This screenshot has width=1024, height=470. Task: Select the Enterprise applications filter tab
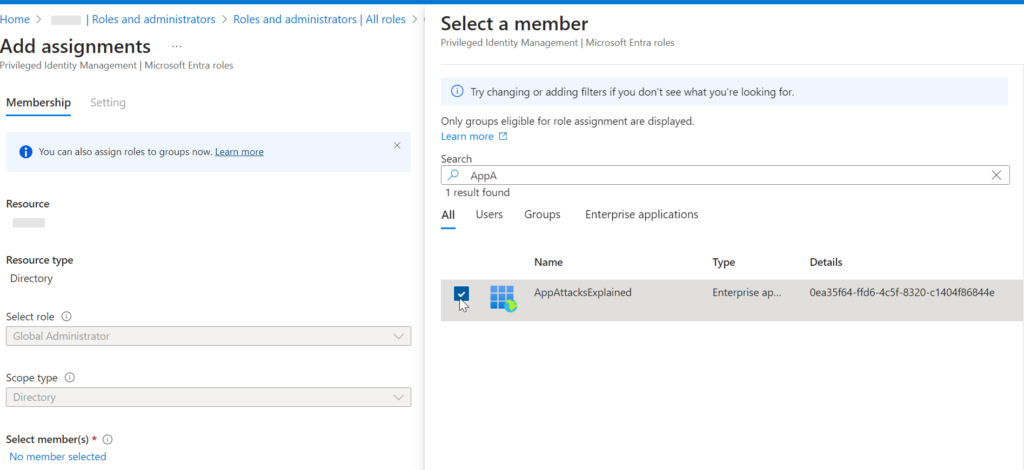(x=641, y=214)
